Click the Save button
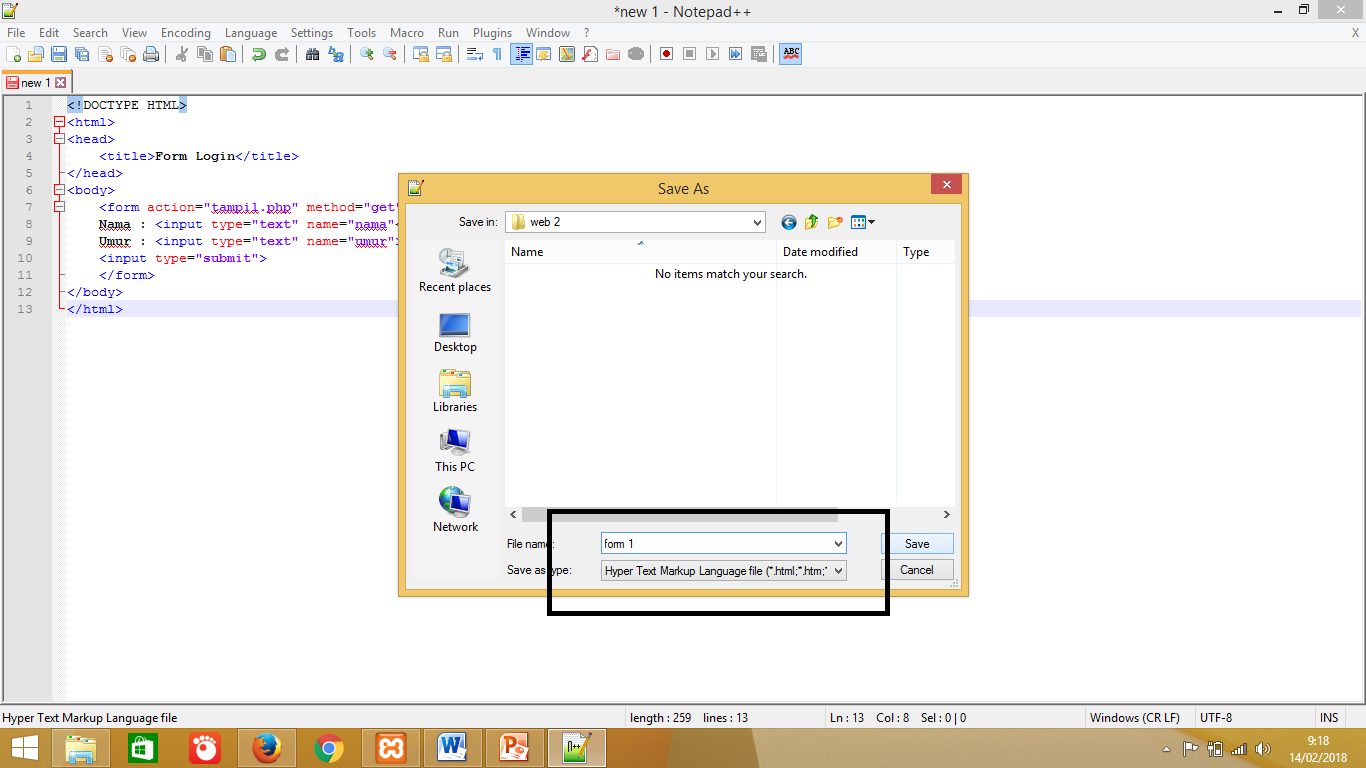Screen dimensions: 1366x768 pos(916,543)
